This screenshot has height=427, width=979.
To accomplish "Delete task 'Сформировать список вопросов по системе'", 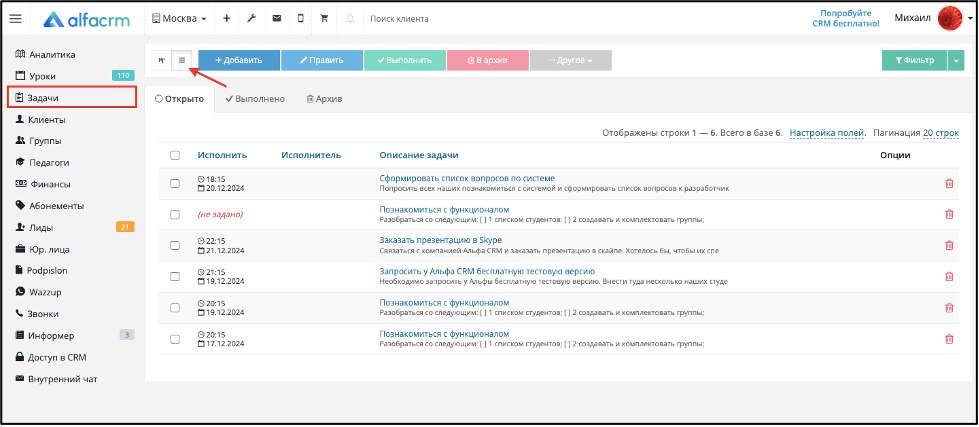I will 949,184.
